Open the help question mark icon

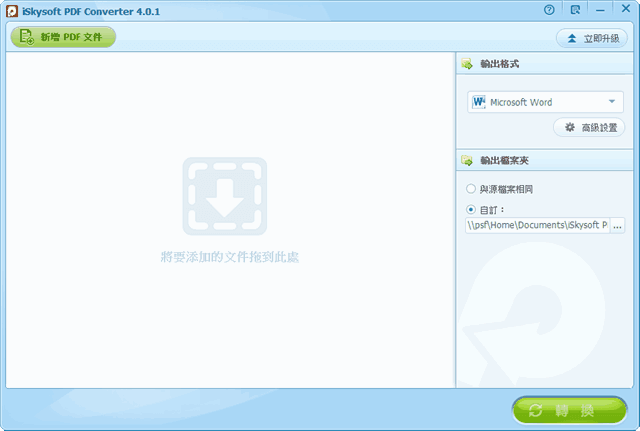[x=549, y=10]
